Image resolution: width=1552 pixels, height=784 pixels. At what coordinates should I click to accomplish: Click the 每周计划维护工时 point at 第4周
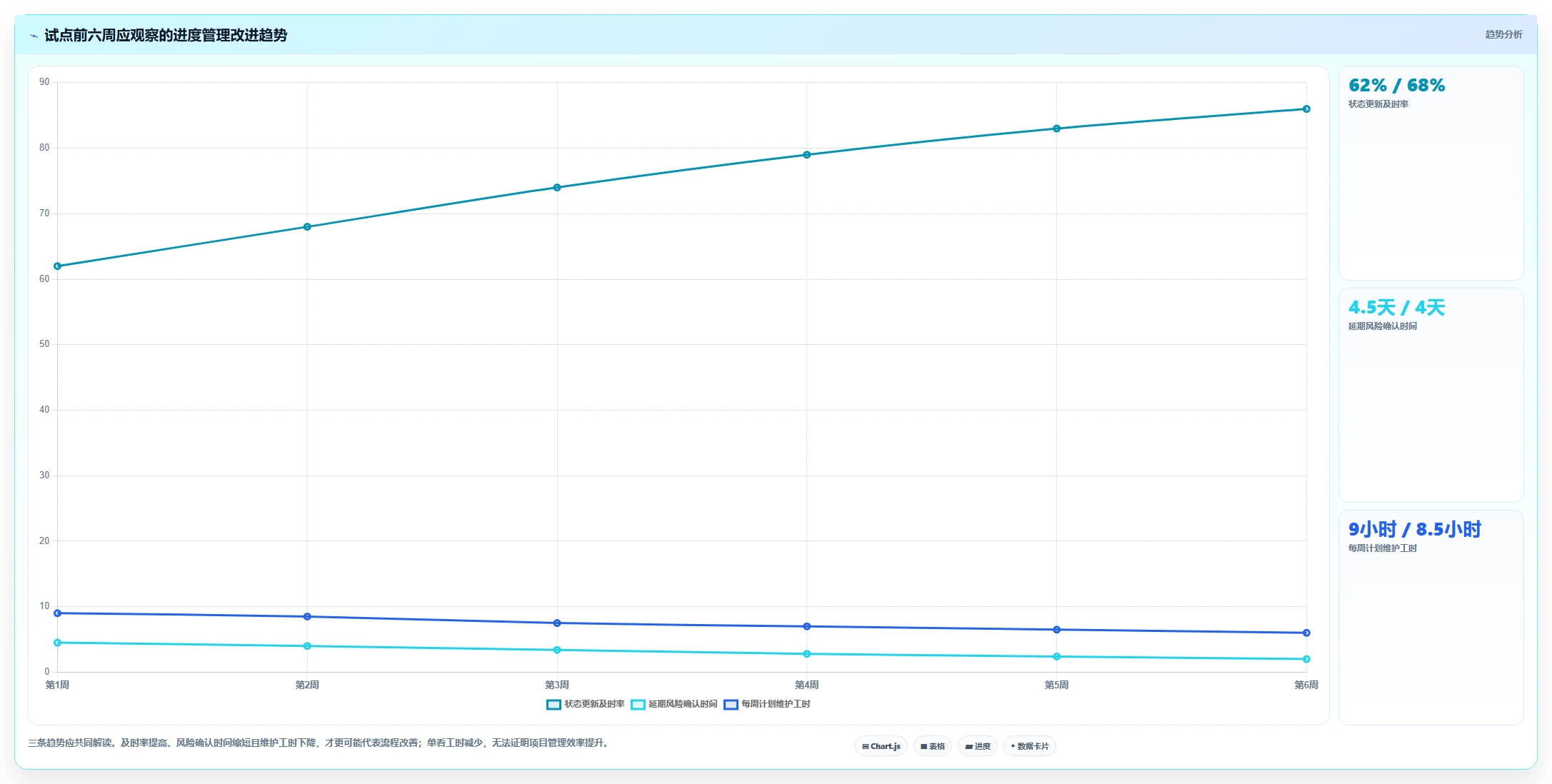[x=807, y=626]
